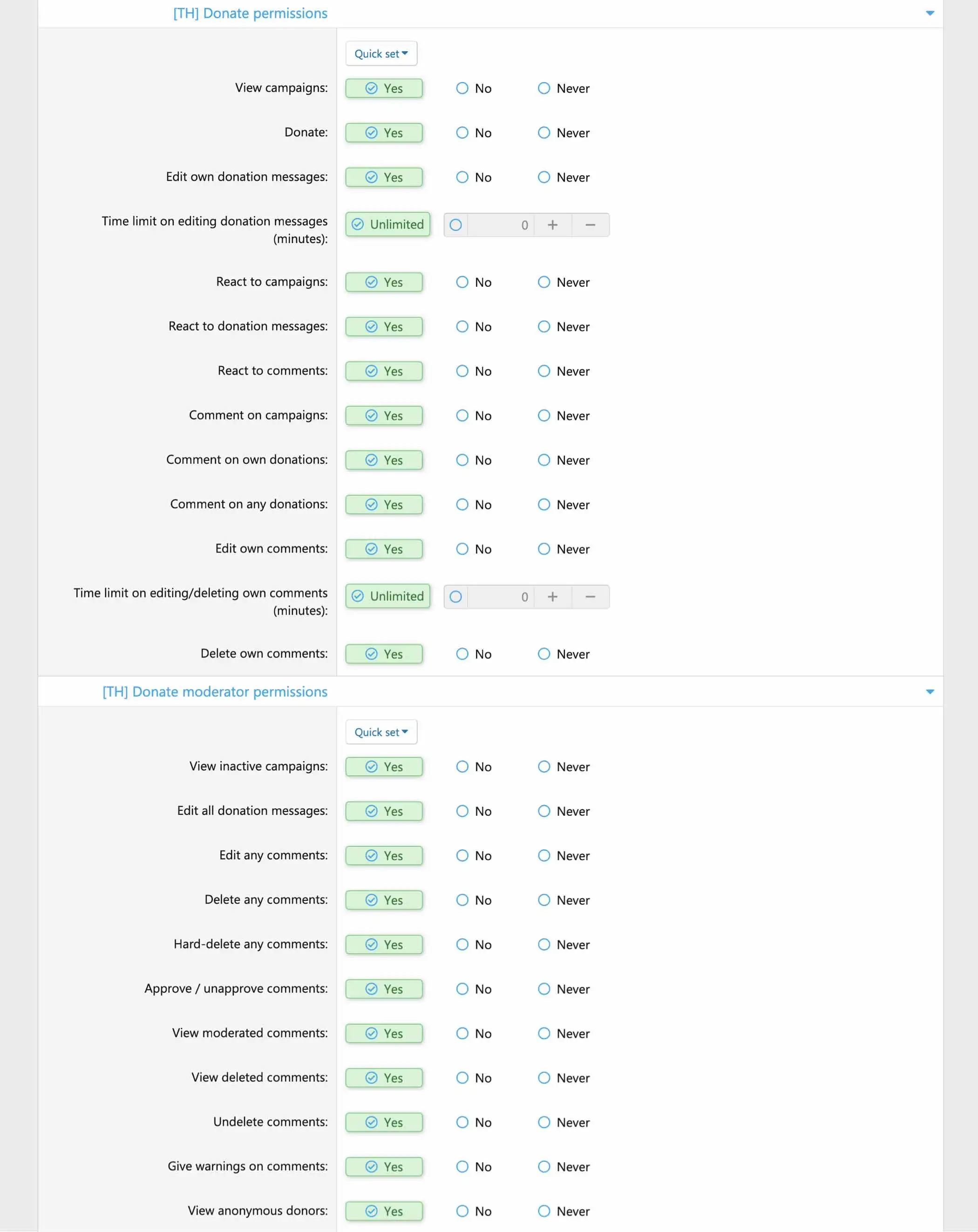Open Quick set dropdown for moderator permissions
Screen dimensions: 978x1232
coord(380,732)
